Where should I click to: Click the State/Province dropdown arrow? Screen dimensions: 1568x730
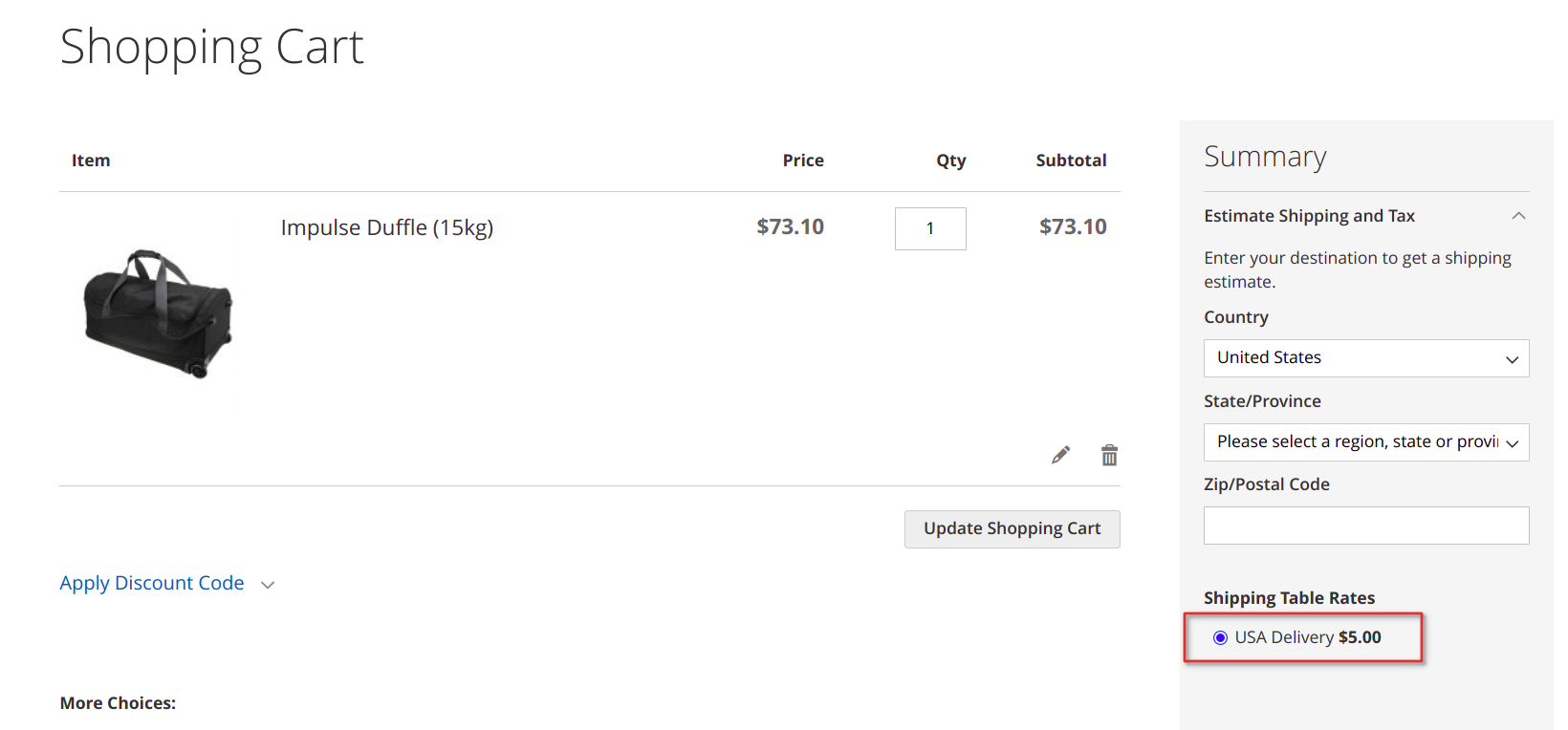coord(1513,444)
